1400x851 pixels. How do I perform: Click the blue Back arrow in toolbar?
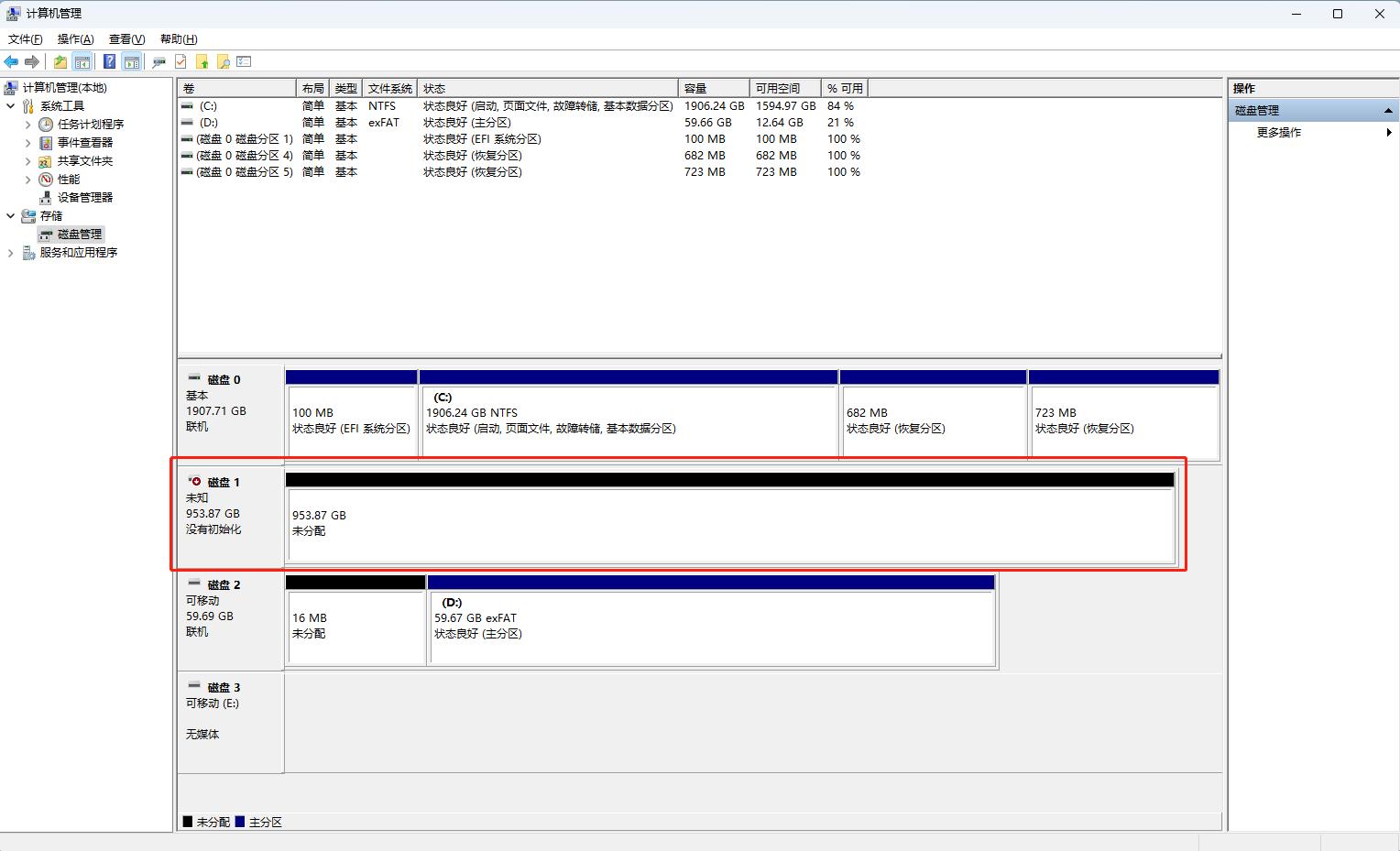(11, 61)
